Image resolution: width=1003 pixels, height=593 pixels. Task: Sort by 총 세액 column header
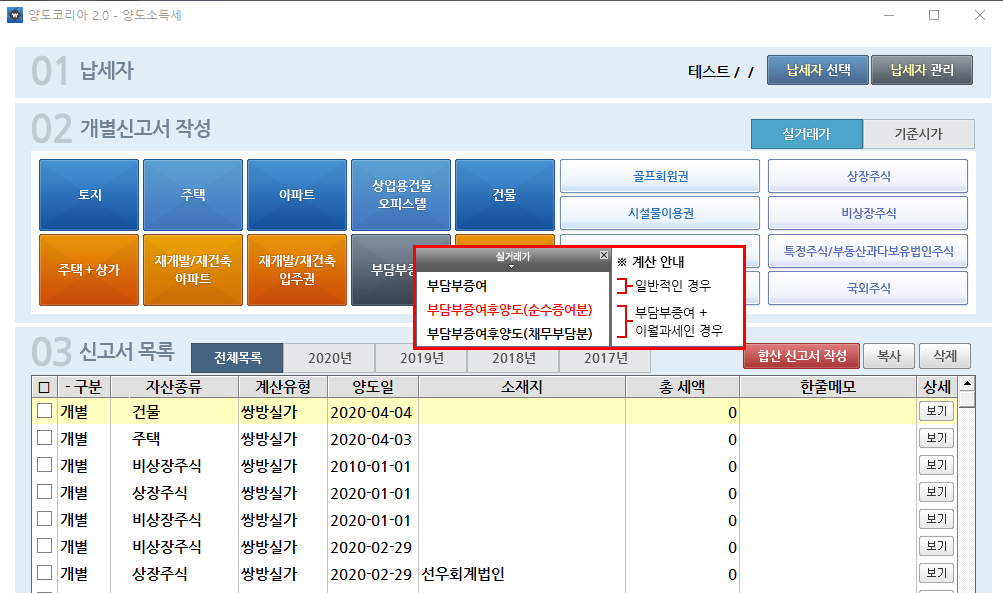[683, 387]
